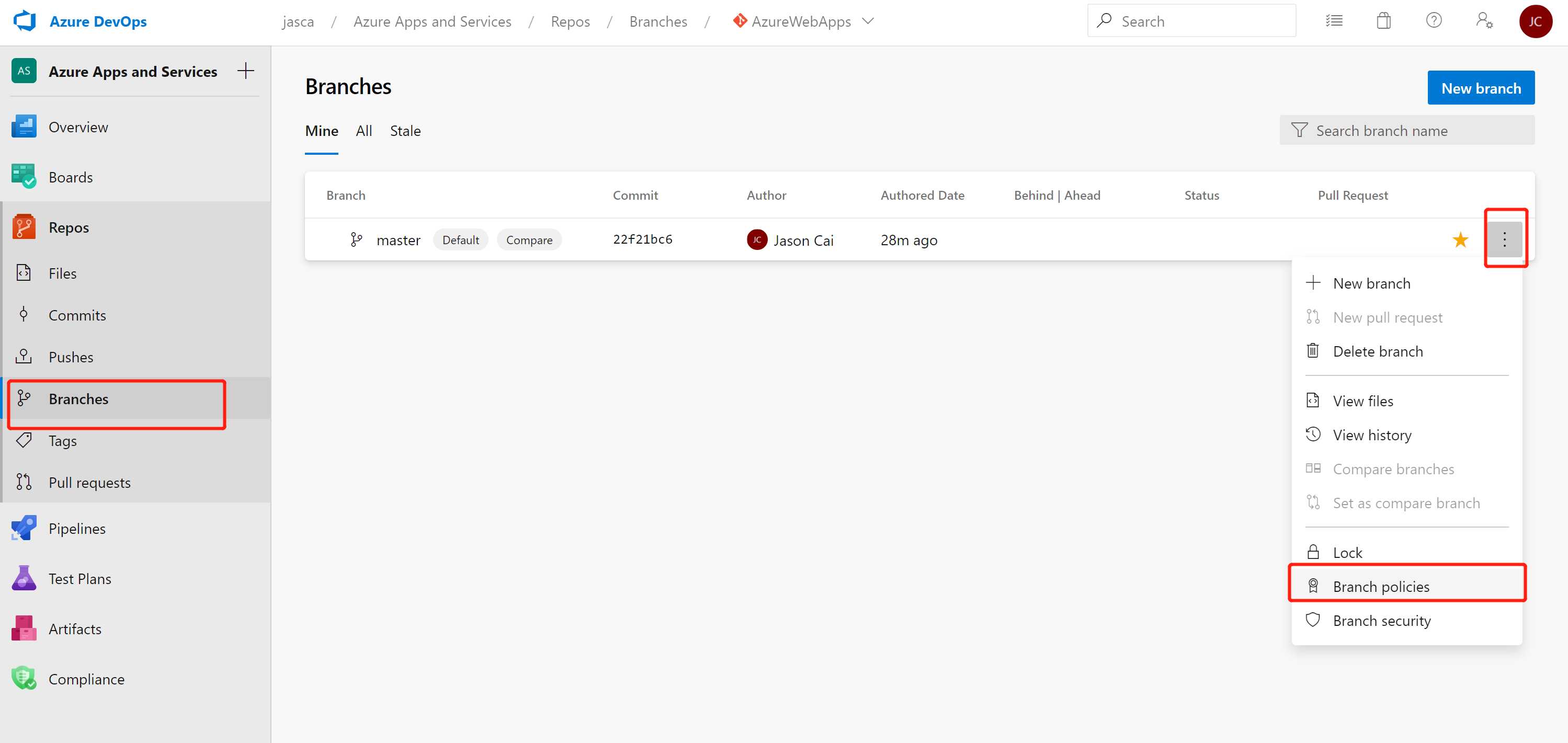Image resolution: width=1568 pixels, height=743 pixels.
Task: Choose View history from menu
Action: (x=1407, y=435)
